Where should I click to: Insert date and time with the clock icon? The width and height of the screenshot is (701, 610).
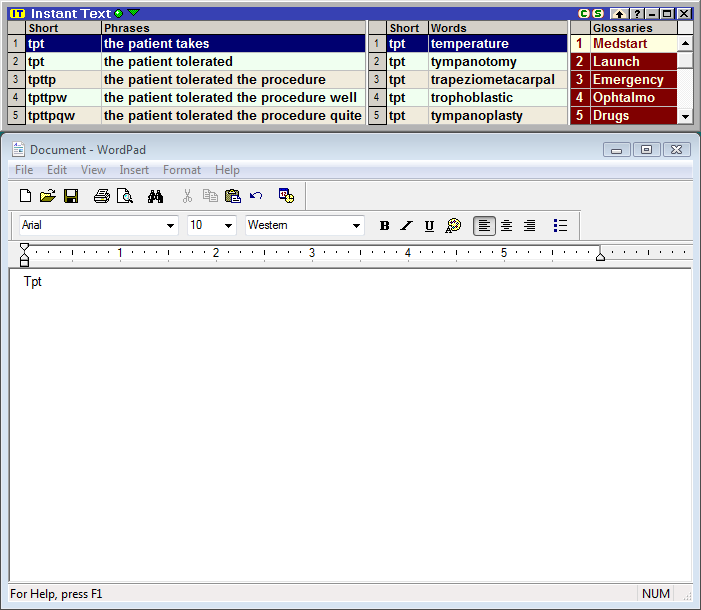286,195
